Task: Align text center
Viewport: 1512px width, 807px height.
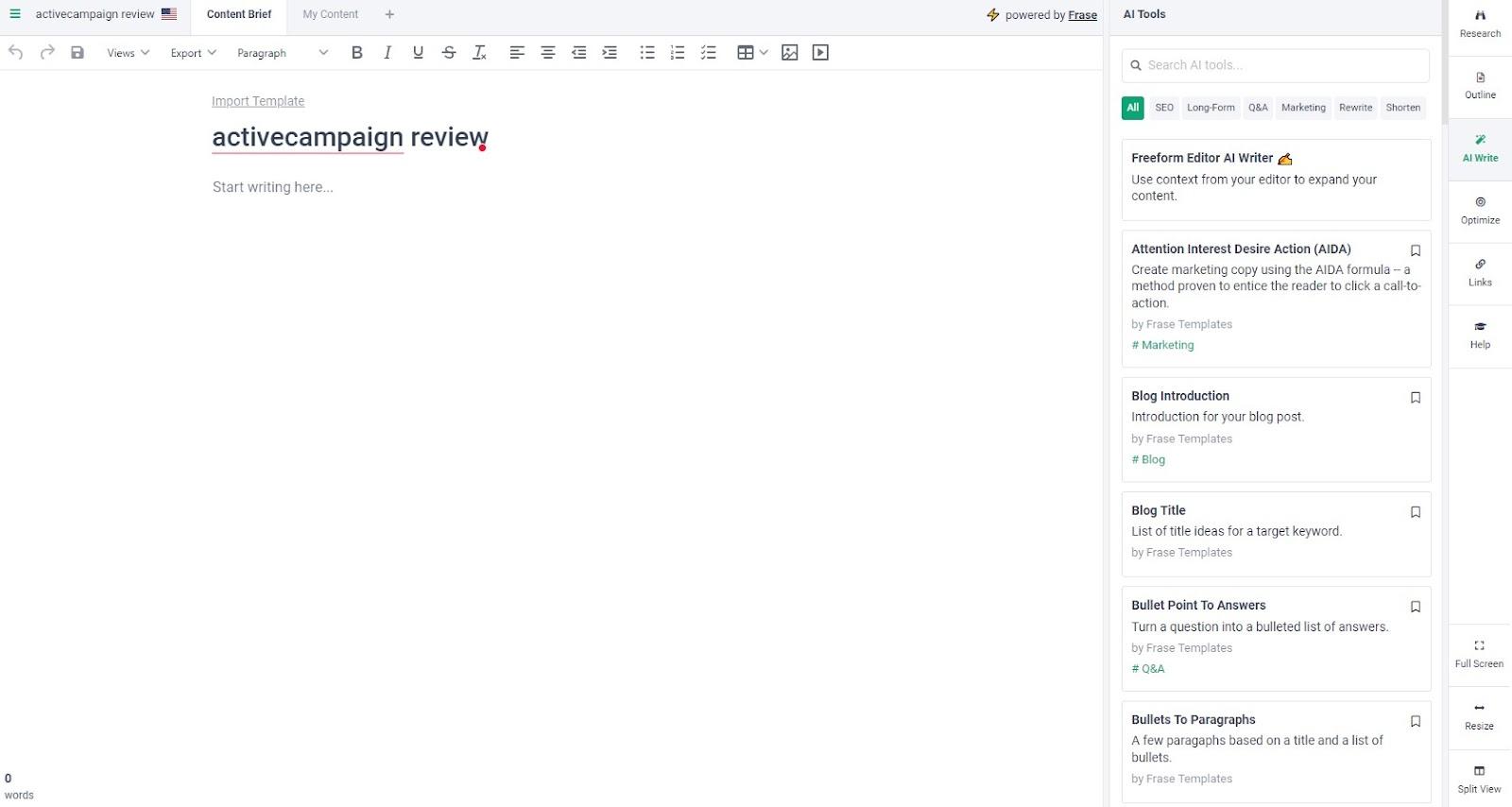Action: pos(548,53)
